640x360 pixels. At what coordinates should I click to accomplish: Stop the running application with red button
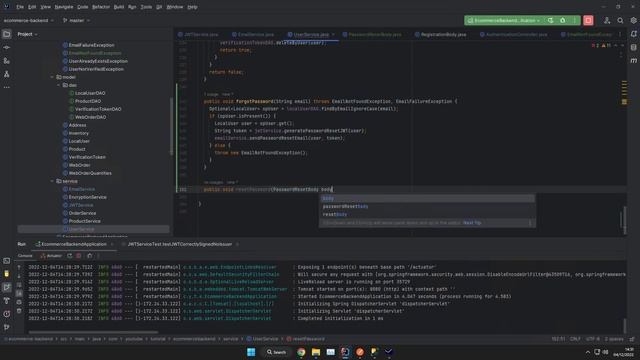click(588, 20)
